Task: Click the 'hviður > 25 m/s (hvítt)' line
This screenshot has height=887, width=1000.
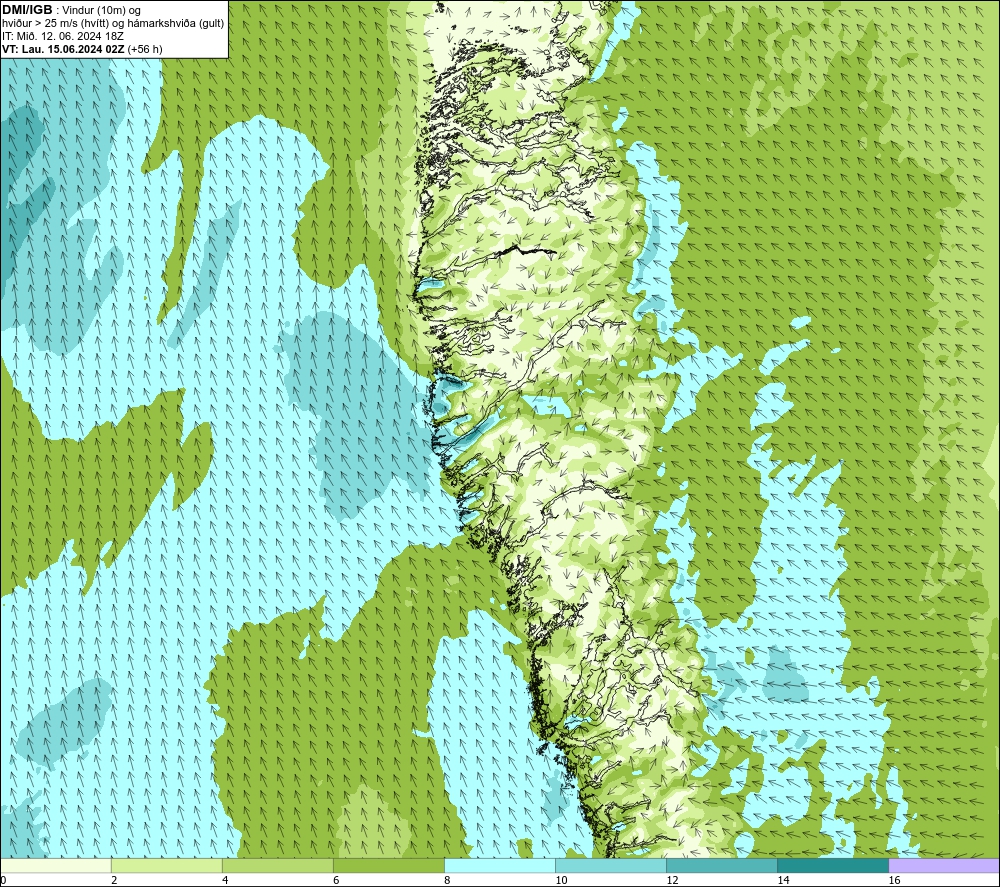Action: pos(56,23)
